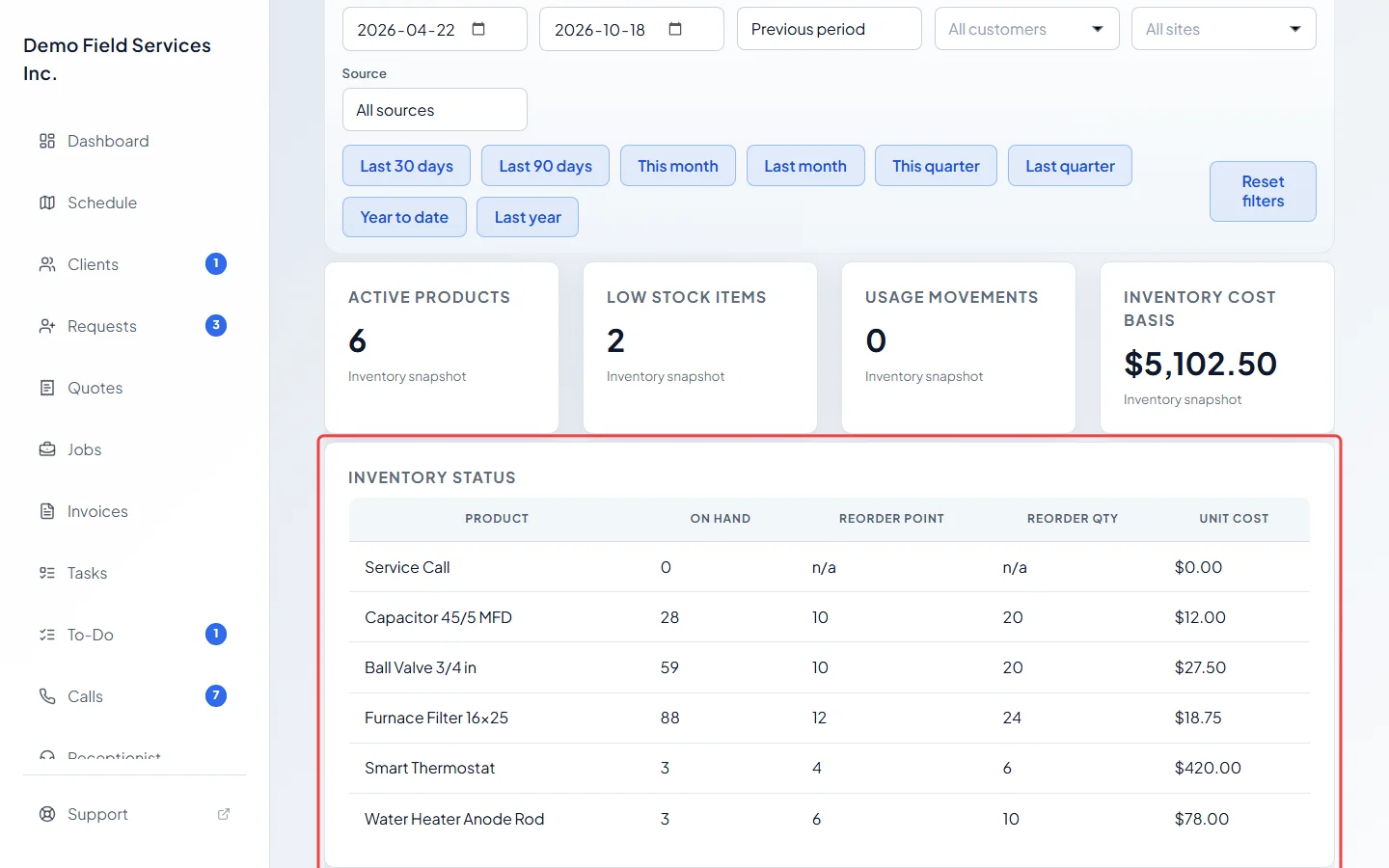
Task: Navigate to Invoices in the sidebar
Action: click(x=135, y=511)
